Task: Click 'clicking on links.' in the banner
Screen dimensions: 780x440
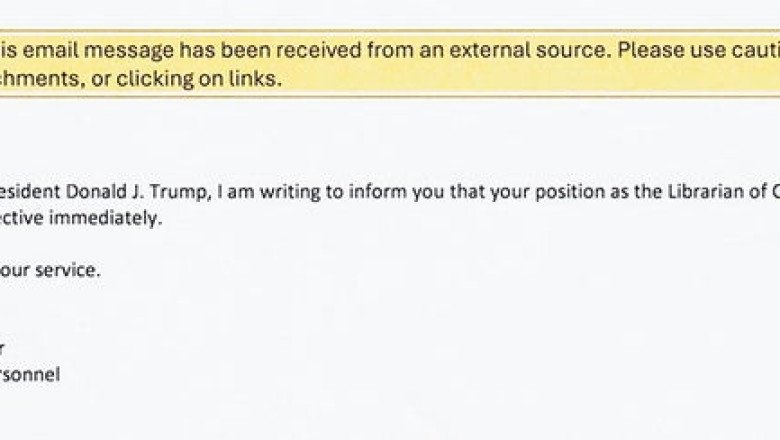Action: coord(199,79)
